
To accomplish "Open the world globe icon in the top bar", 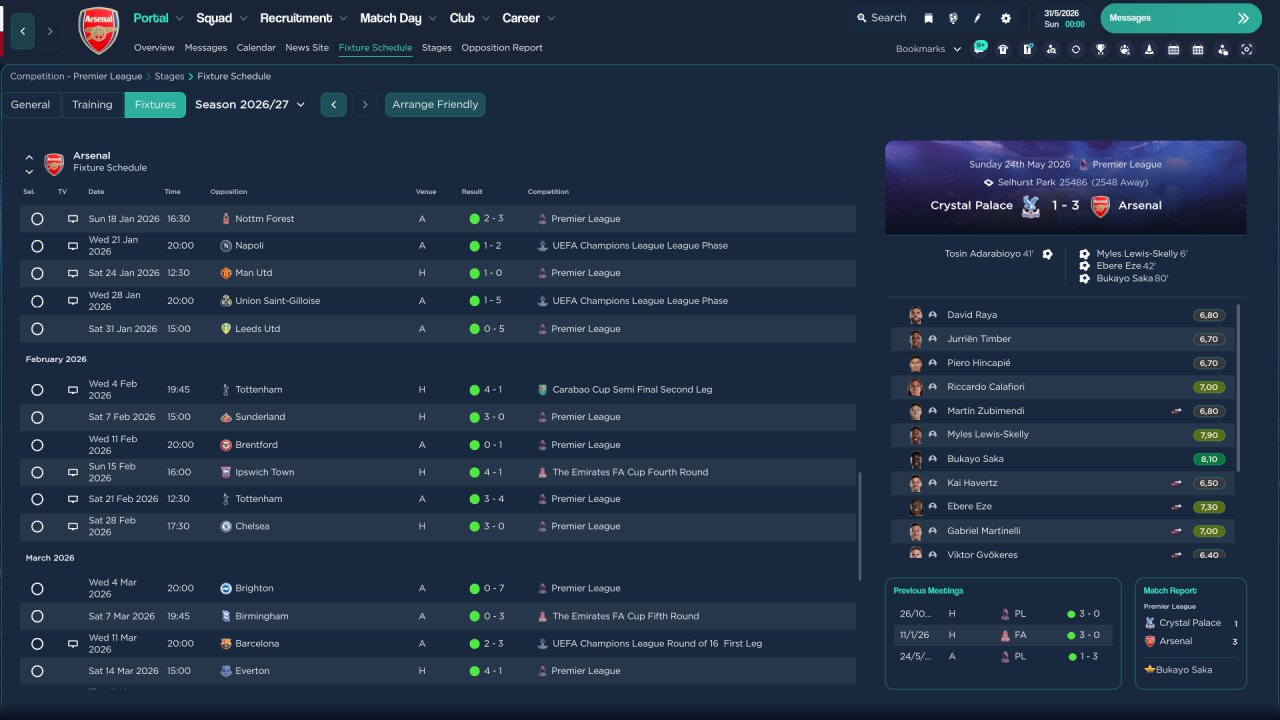I will coord(953,18).
